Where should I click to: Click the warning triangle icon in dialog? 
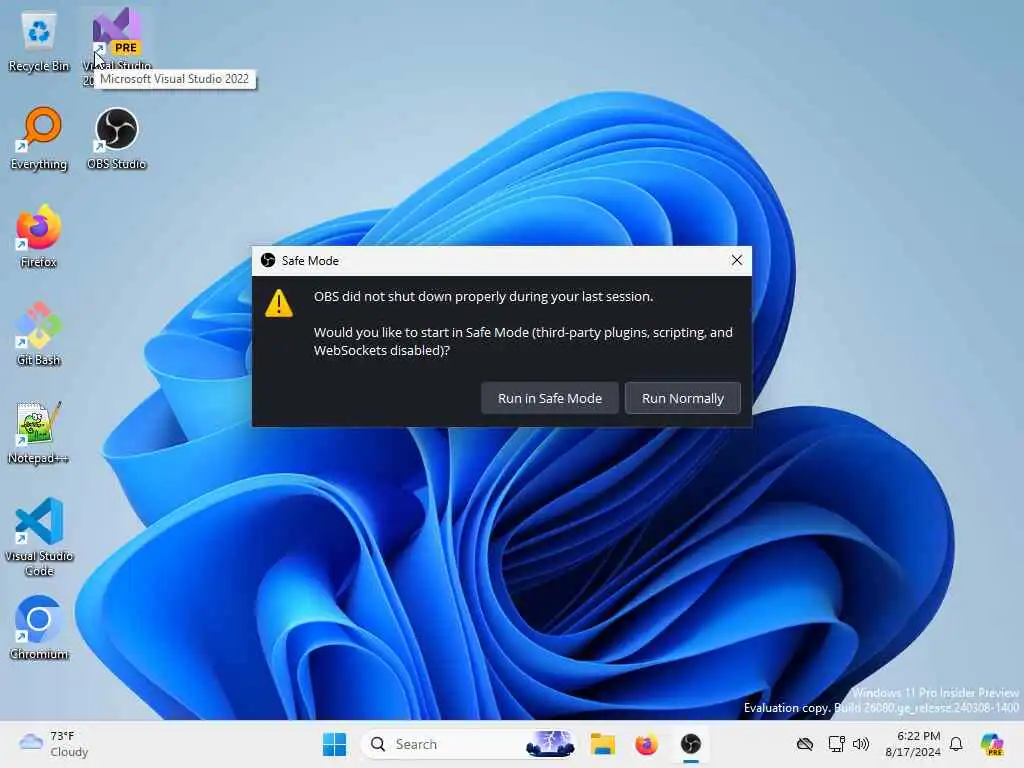tap(279, 303)
